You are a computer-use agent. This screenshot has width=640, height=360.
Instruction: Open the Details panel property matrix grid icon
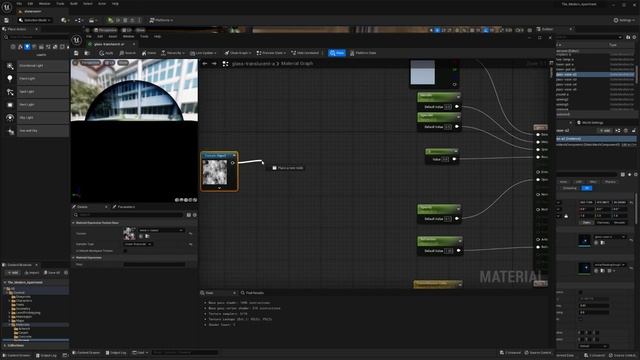(189, 215)
